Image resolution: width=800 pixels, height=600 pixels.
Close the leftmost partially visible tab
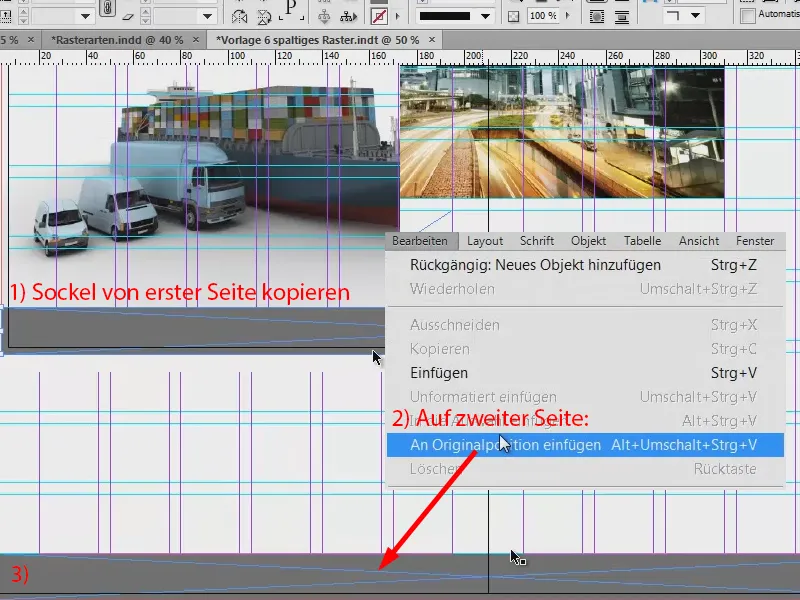tap(31, 40)
